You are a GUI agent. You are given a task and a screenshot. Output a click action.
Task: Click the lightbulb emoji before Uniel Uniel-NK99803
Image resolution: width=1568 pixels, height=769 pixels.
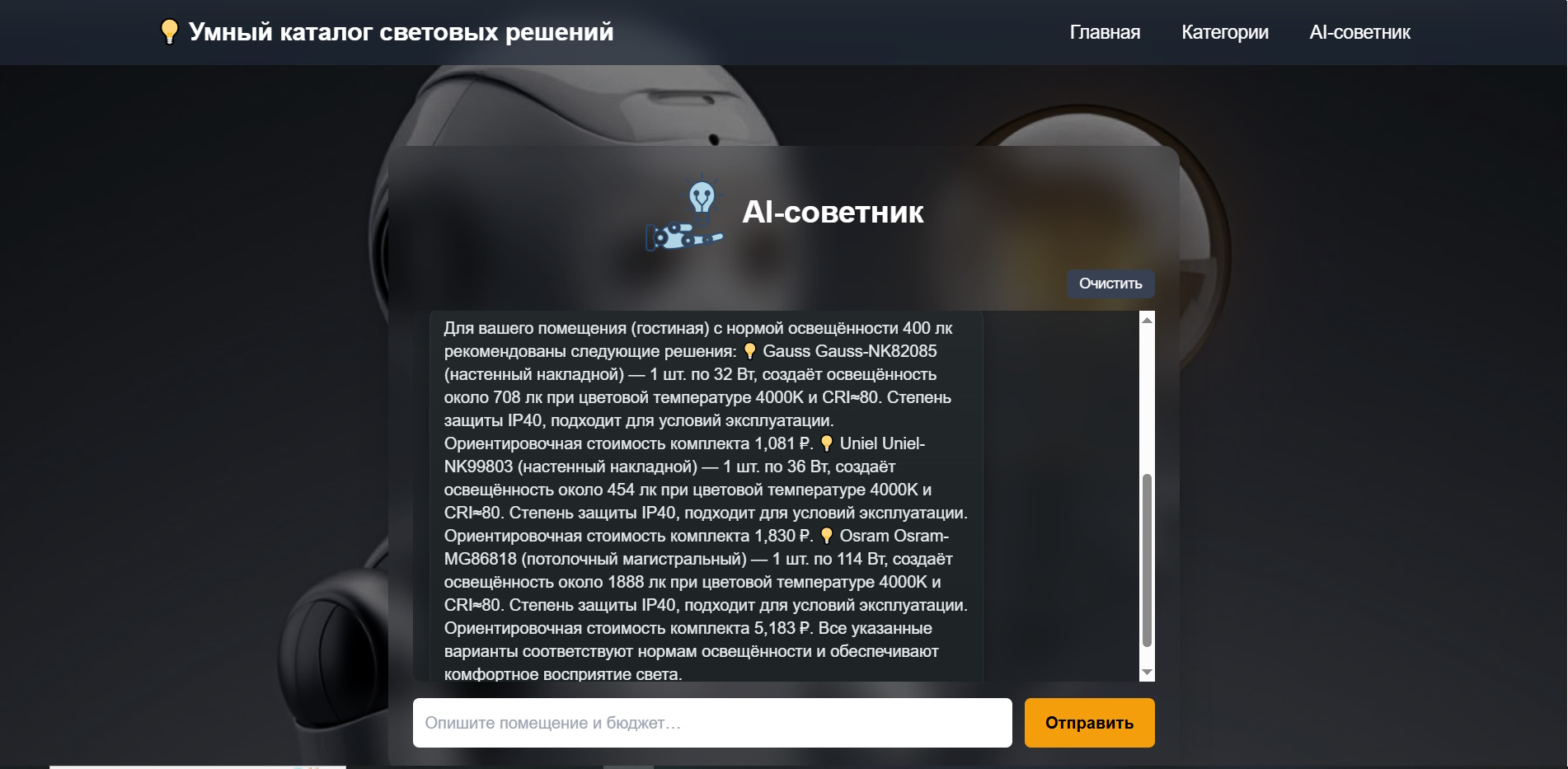tap(827, 443)
